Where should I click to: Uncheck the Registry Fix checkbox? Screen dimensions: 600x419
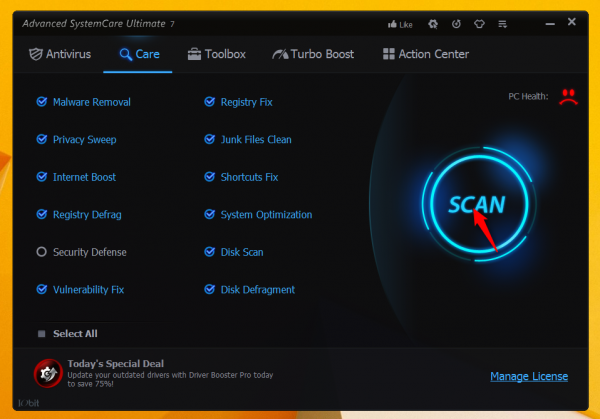[209, 102]
